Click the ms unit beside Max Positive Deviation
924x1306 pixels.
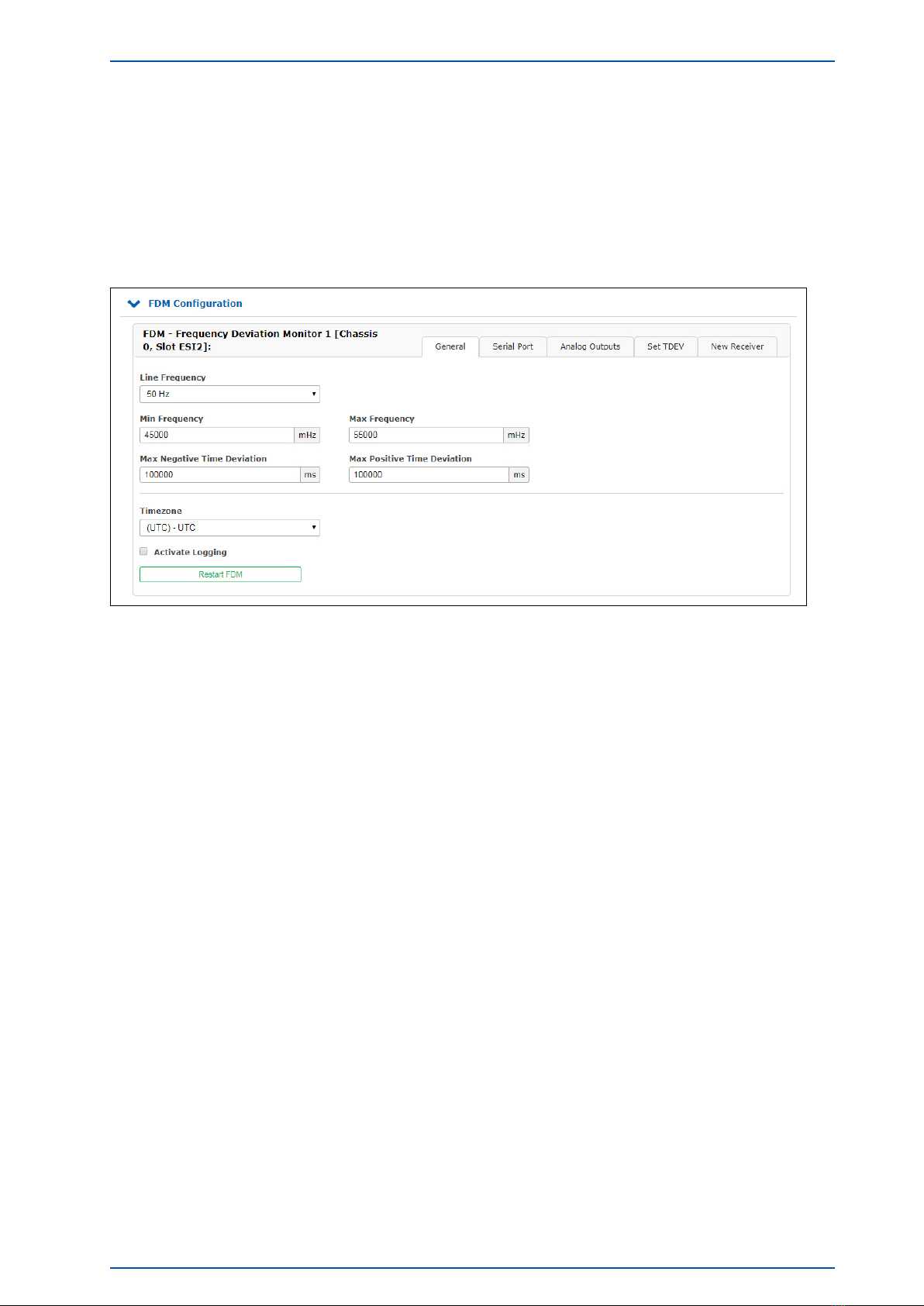point(519,474)
